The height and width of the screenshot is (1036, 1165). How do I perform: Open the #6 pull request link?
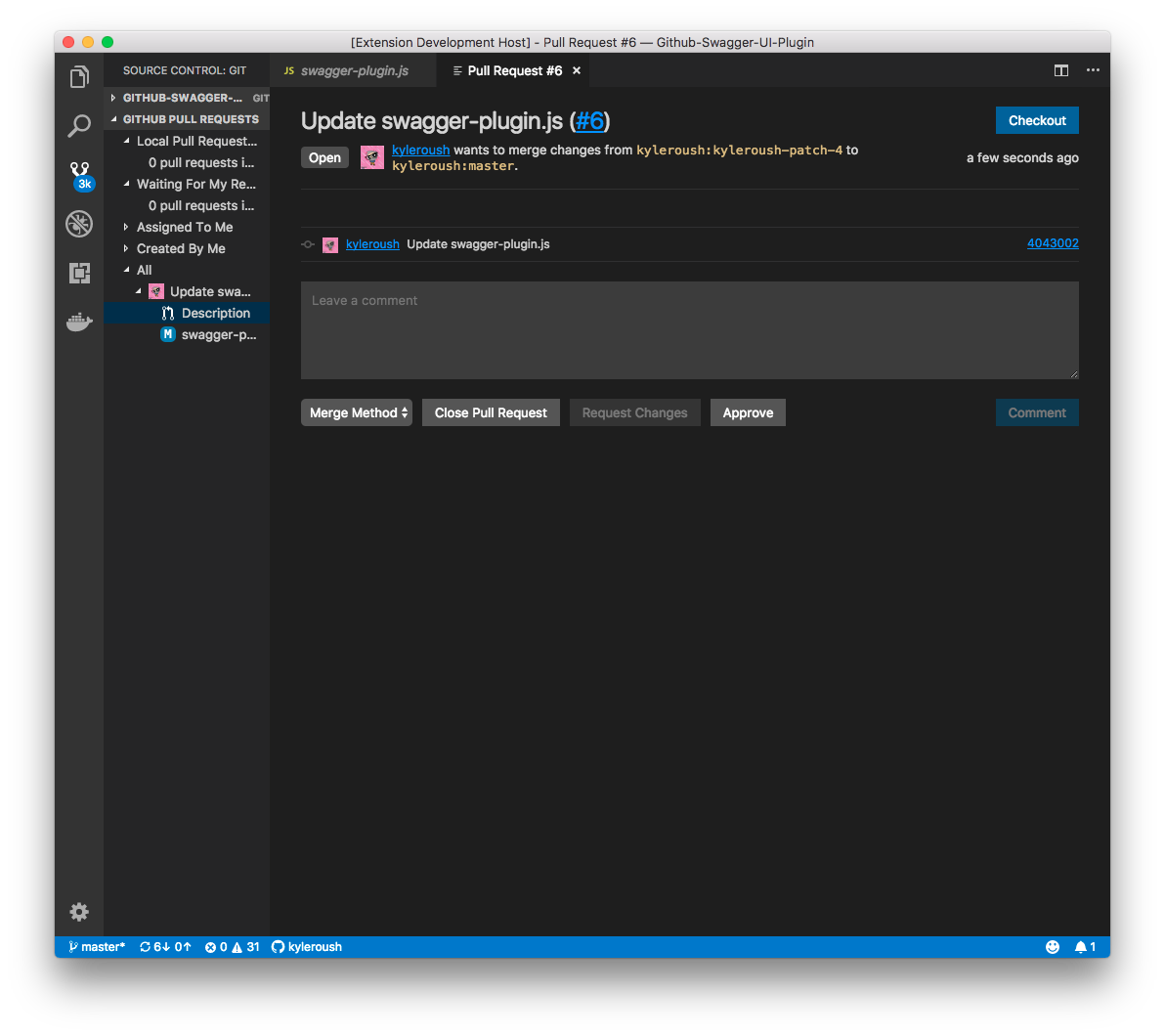(590, 121)
